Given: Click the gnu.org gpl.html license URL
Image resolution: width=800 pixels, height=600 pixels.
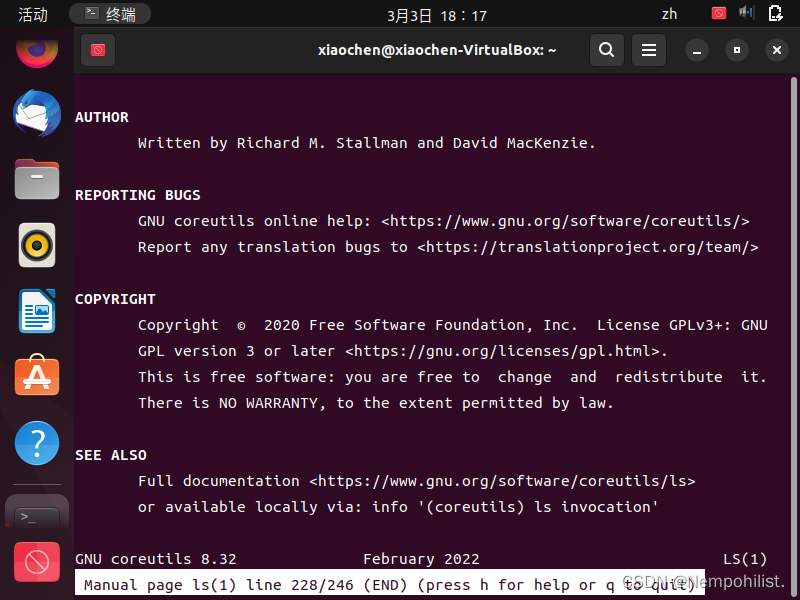Looking at the screenshot, I should (502, 351).
